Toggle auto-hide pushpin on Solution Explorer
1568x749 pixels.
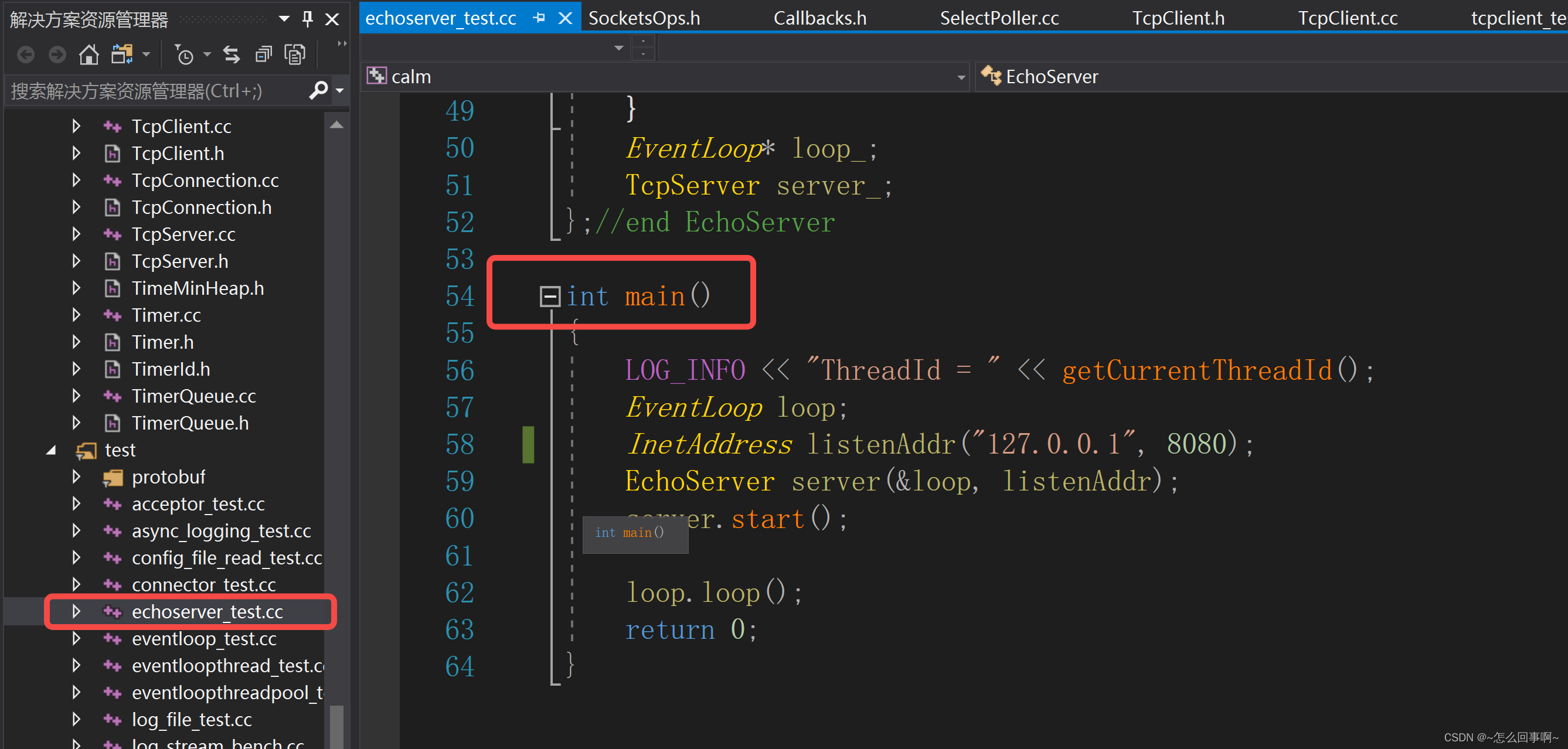[x=307, y=19]
